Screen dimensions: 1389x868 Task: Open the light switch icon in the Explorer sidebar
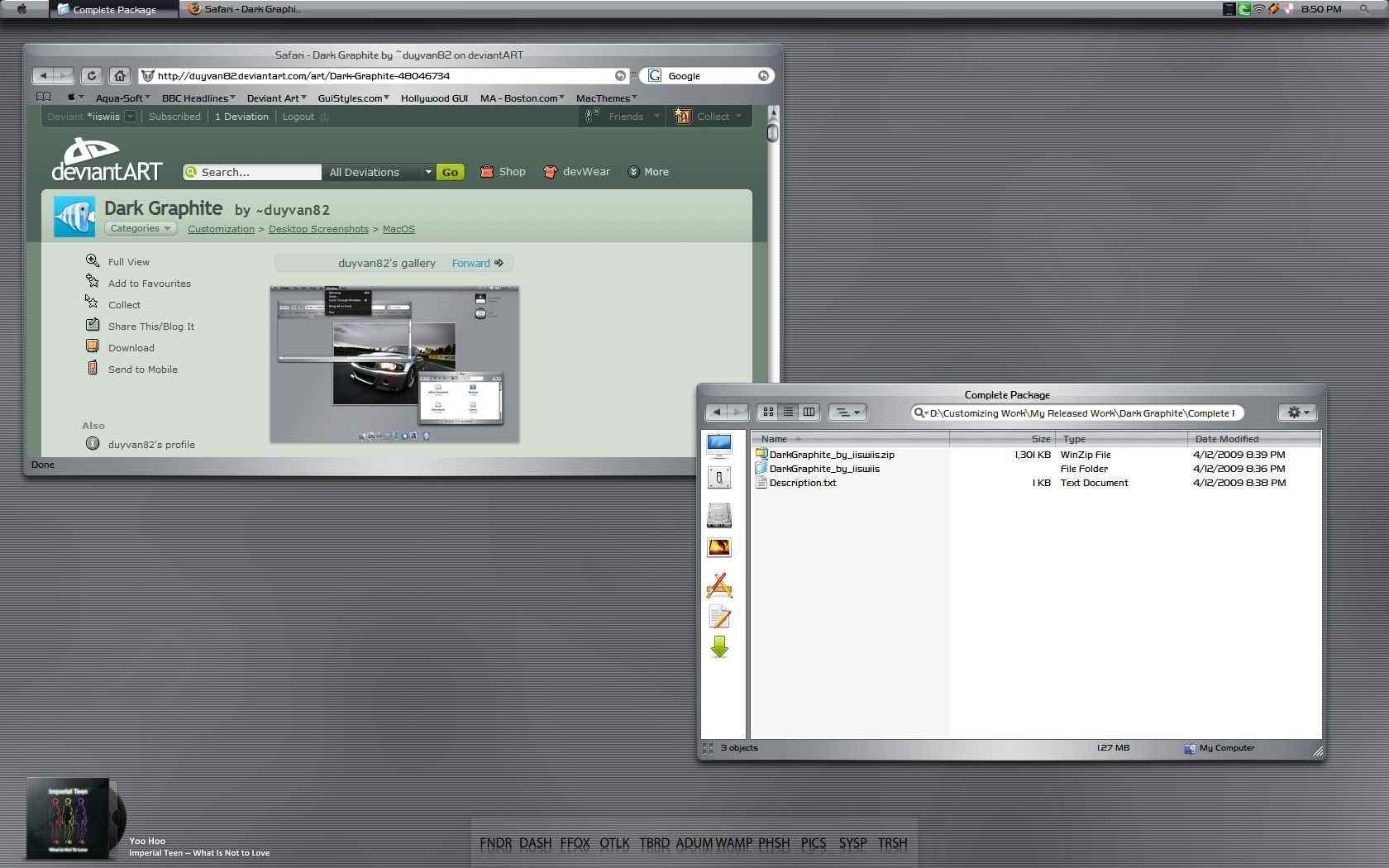coord(719,477)
